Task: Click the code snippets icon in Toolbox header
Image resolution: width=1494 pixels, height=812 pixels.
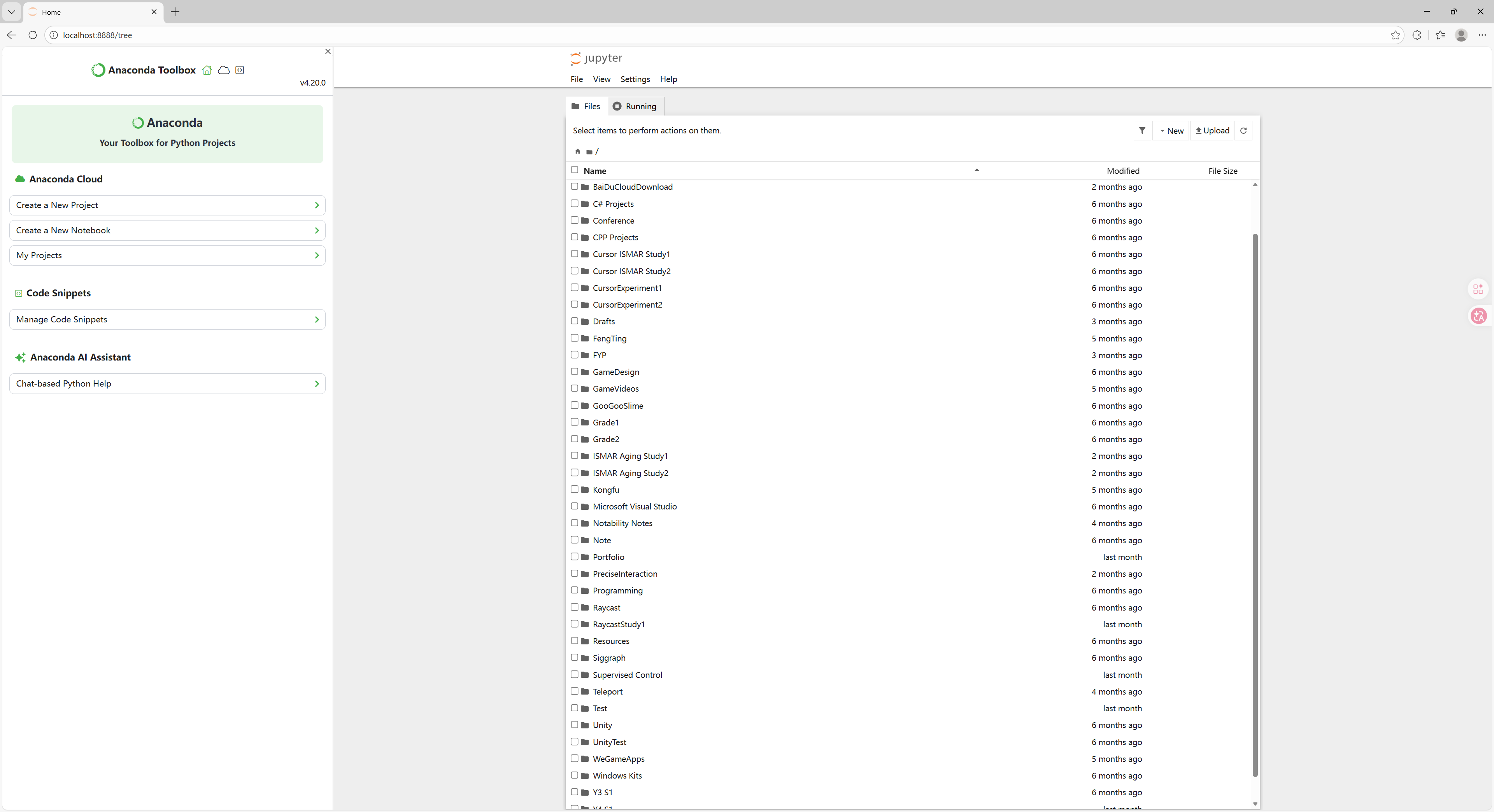Action: pos(240,70)
